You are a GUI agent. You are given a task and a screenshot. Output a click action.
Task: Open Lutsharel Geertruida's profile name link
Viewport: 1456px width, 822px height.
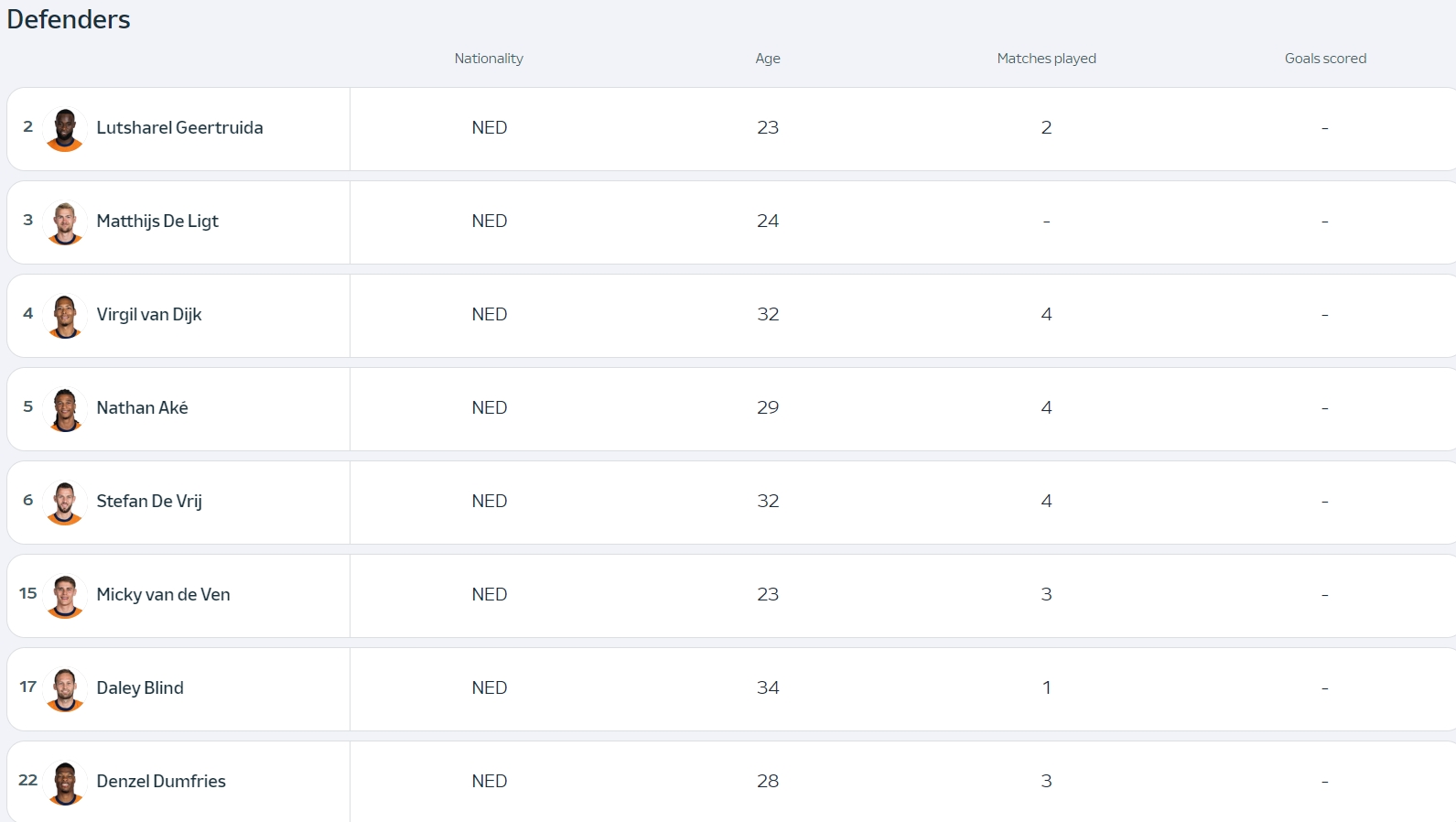(x=179, y=128)
